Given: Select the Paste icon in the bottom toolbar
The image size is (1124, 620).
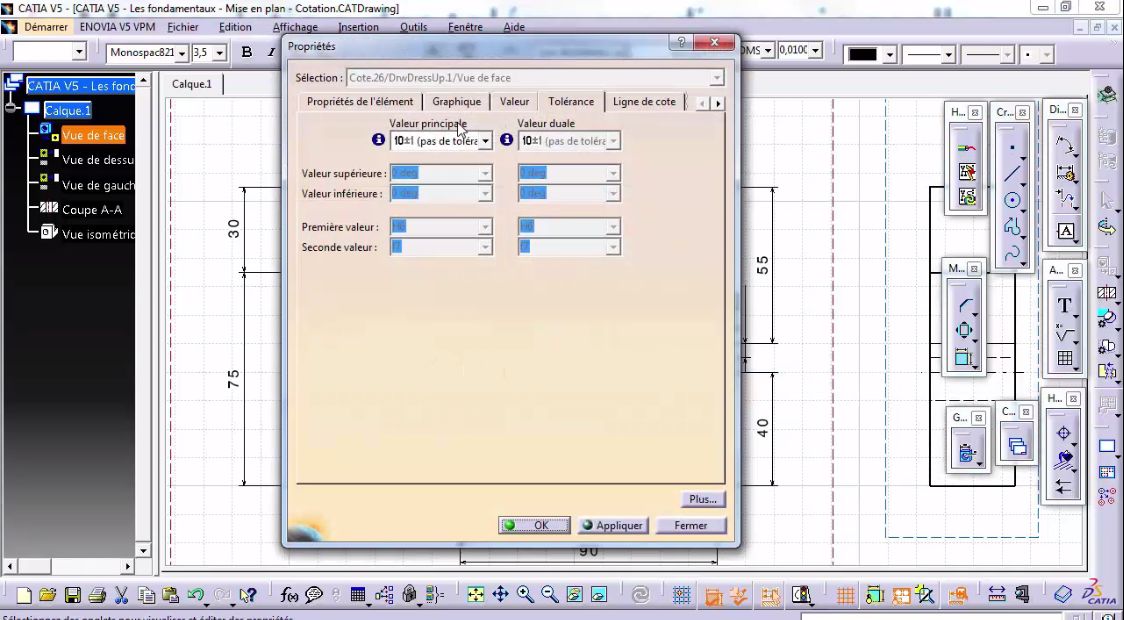Looking at the screenshot, I should tap(168, 594).
